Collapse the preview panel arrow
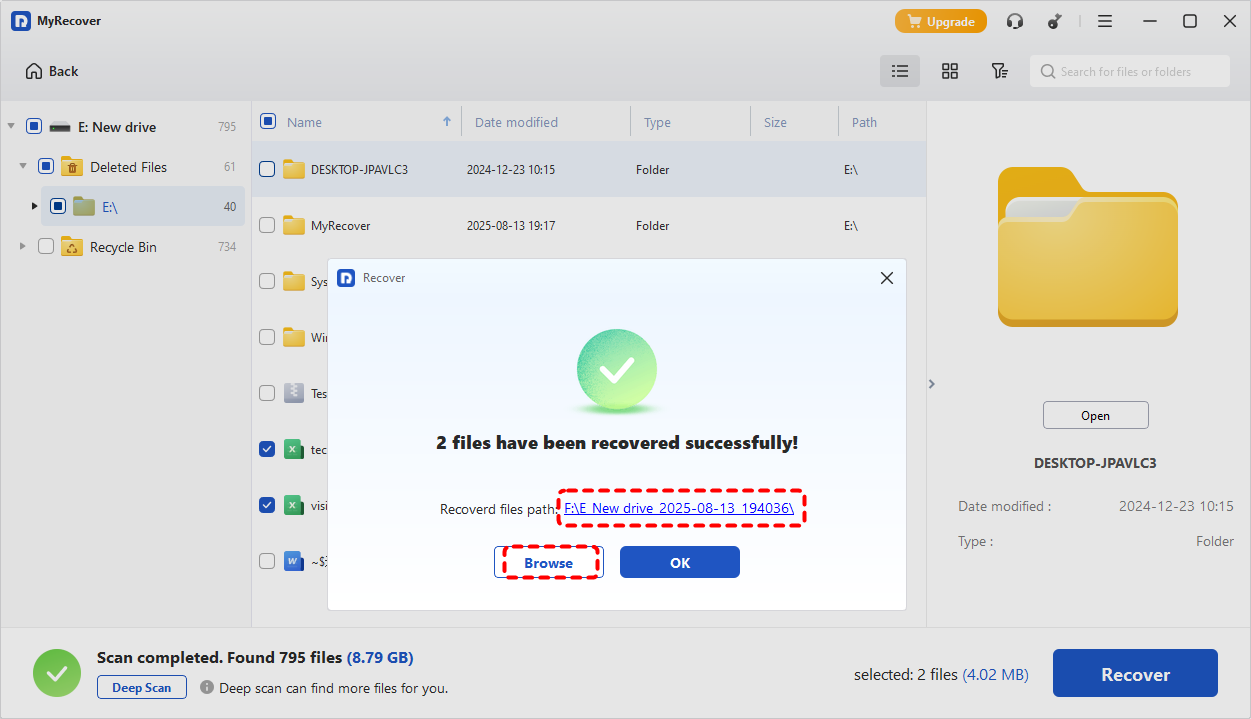Screen dimensions: 1251x719 pyautogui.click(x=932, y=384)
